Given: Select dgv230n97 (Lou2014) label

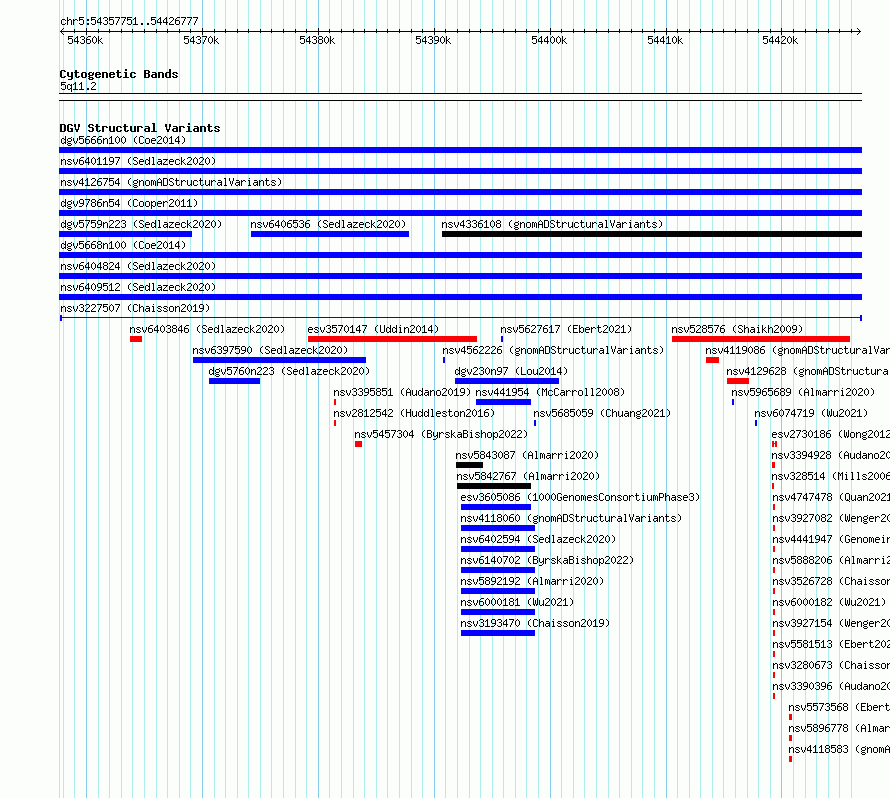Looking at the screenshot, I should click(511, 371).
